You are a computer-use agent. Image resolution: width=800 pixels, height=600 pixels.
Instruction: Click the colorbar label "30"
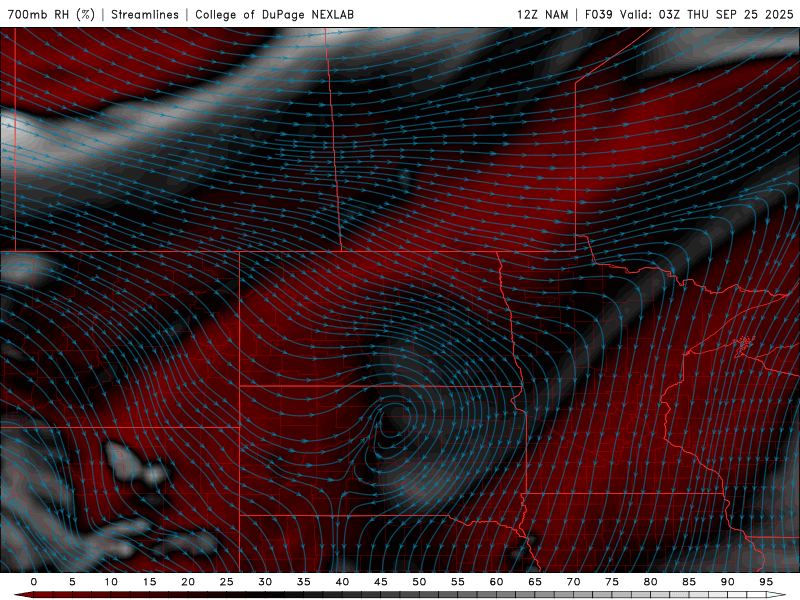(265, 582)
